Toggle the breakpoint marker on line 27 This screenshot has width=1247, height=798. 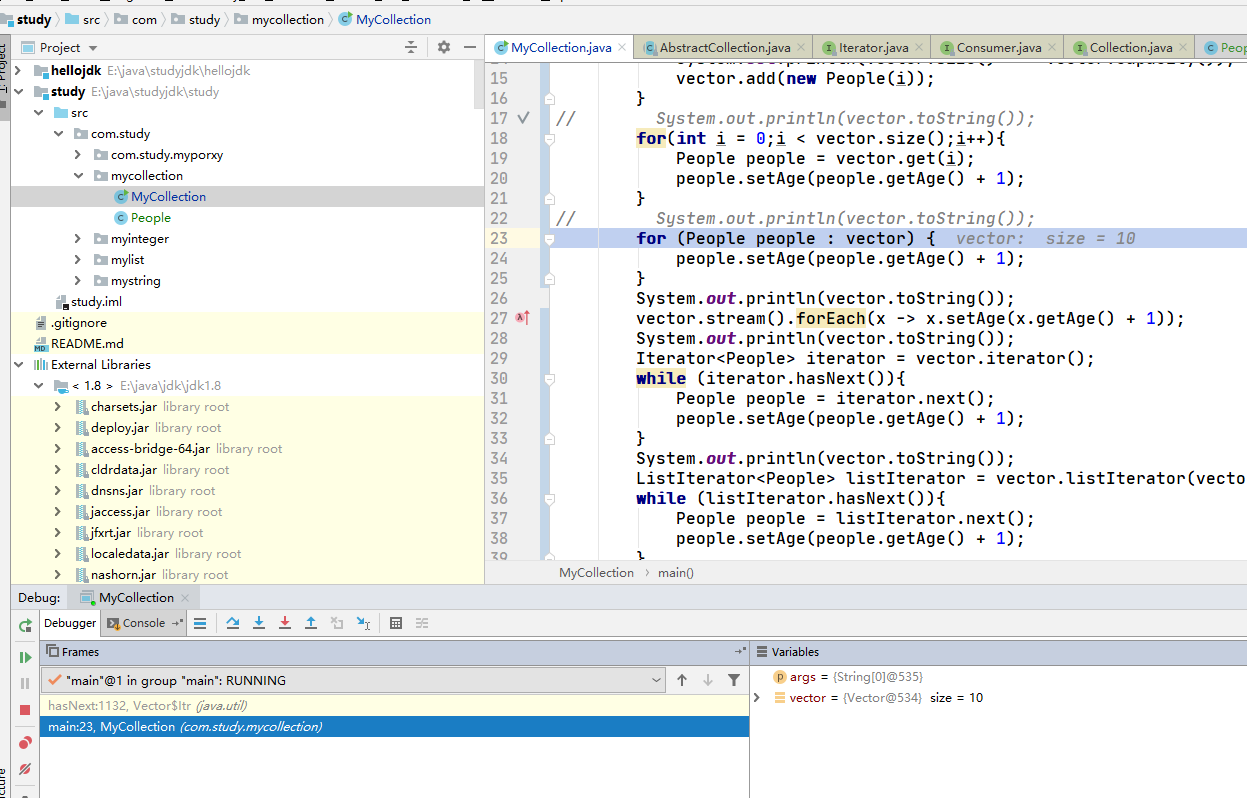(522, 318)
